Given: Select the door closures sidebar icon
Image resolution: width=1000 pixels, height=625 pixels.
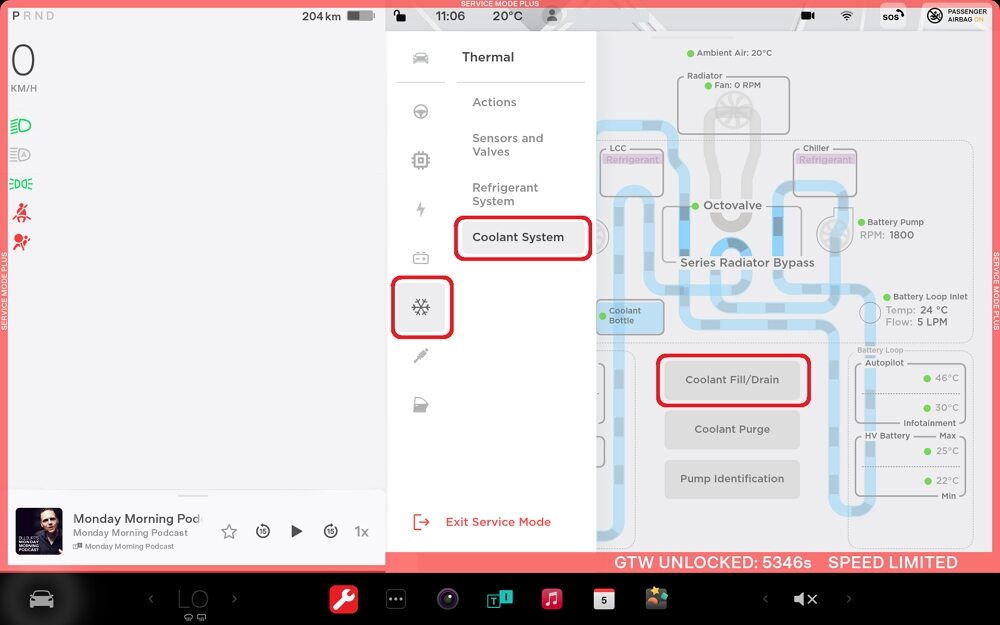Looking at the screenshot, I should coord(421,405).
